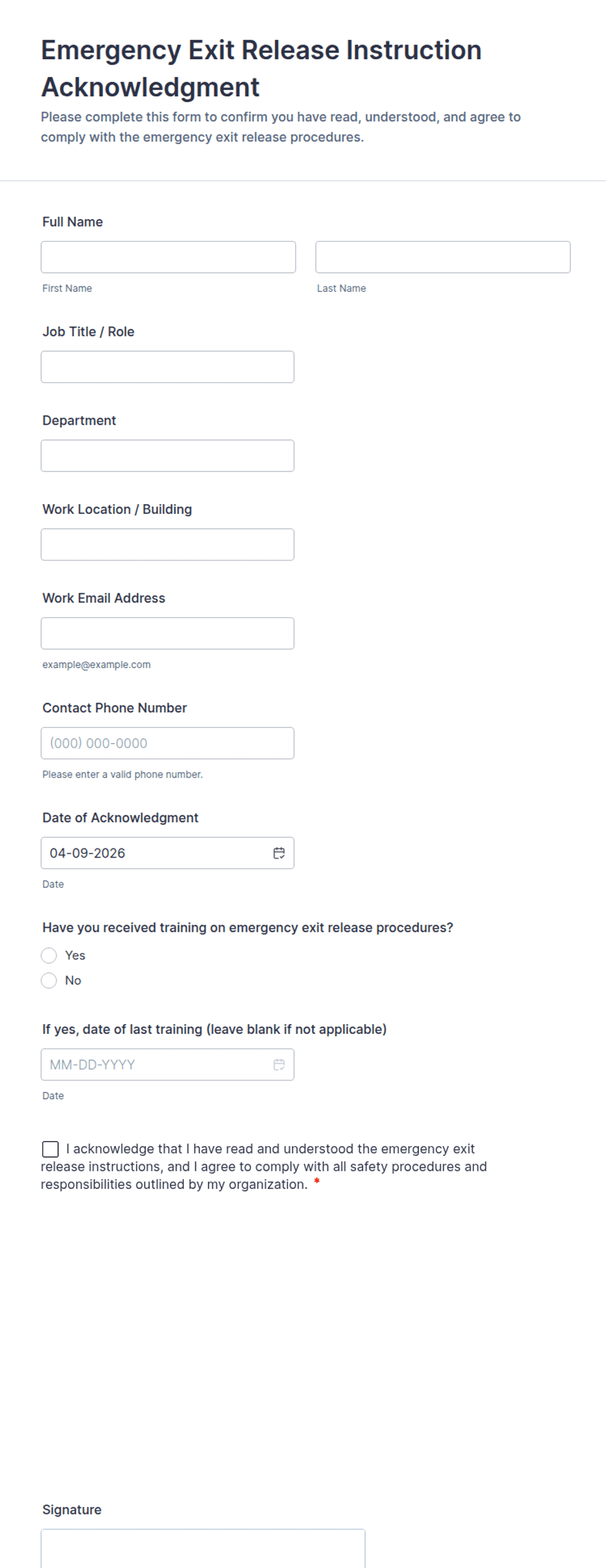Click the Work Email Address field

[167, 634]
